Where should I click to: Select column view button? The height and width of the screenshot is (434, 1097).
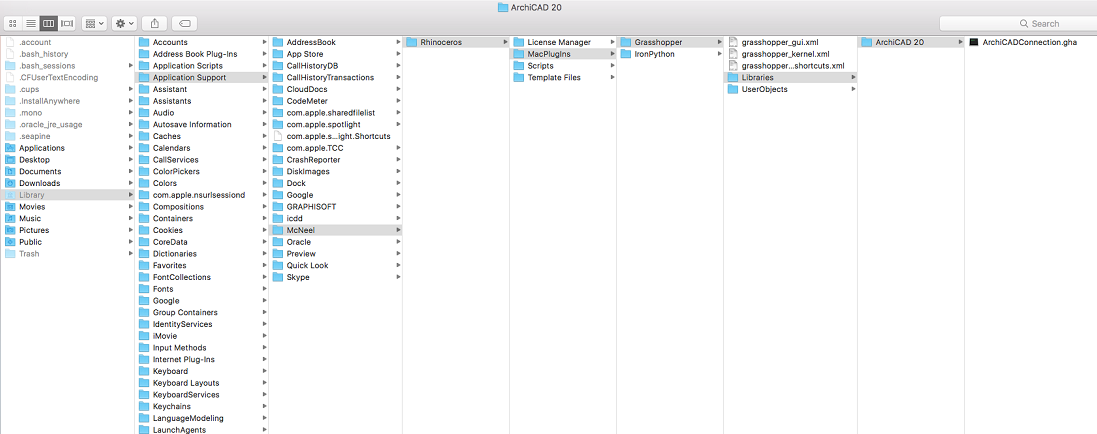tap(48, 23)
